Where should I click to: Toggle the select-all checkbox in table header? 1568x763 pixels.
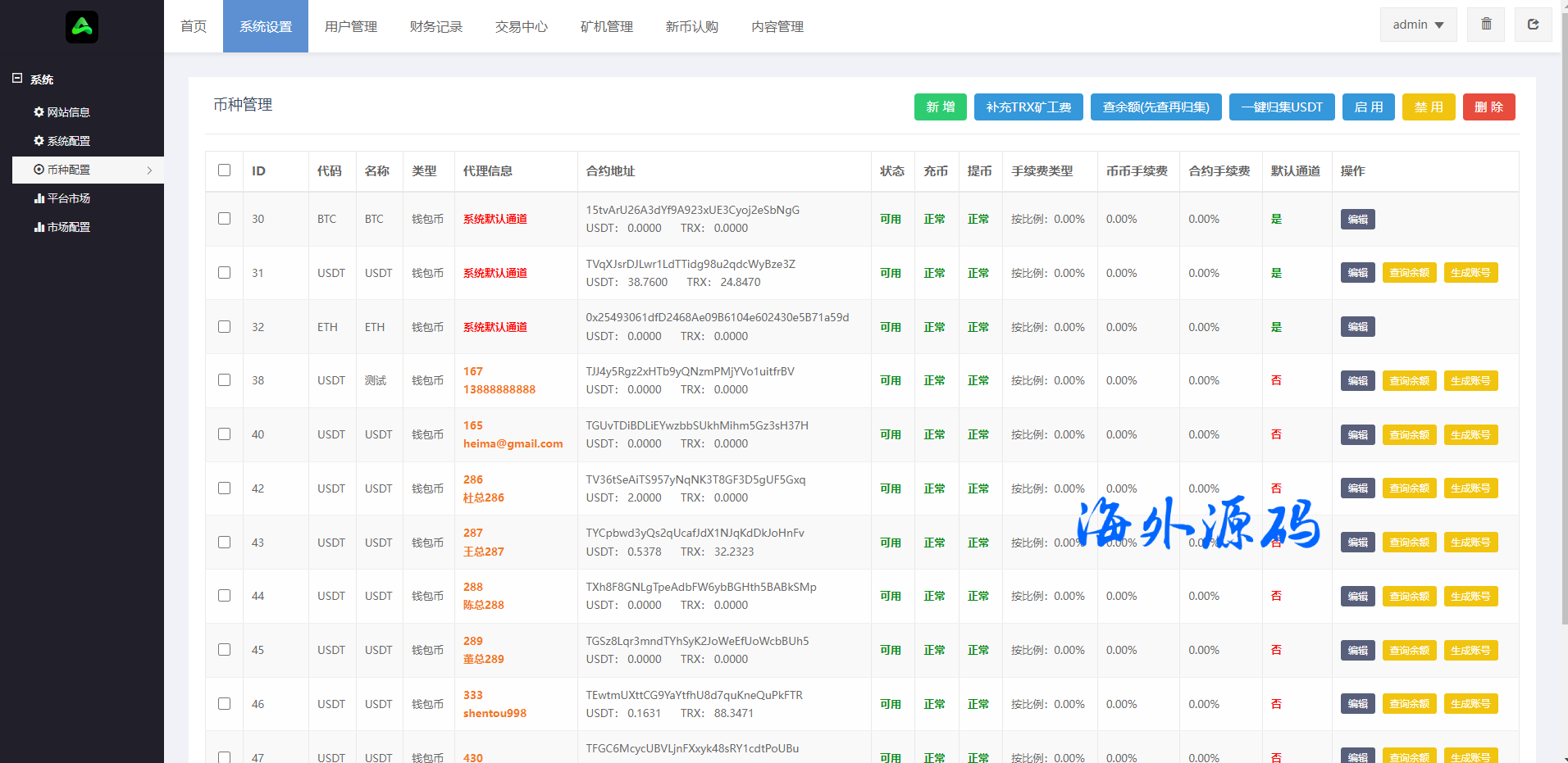pos(224,170)
